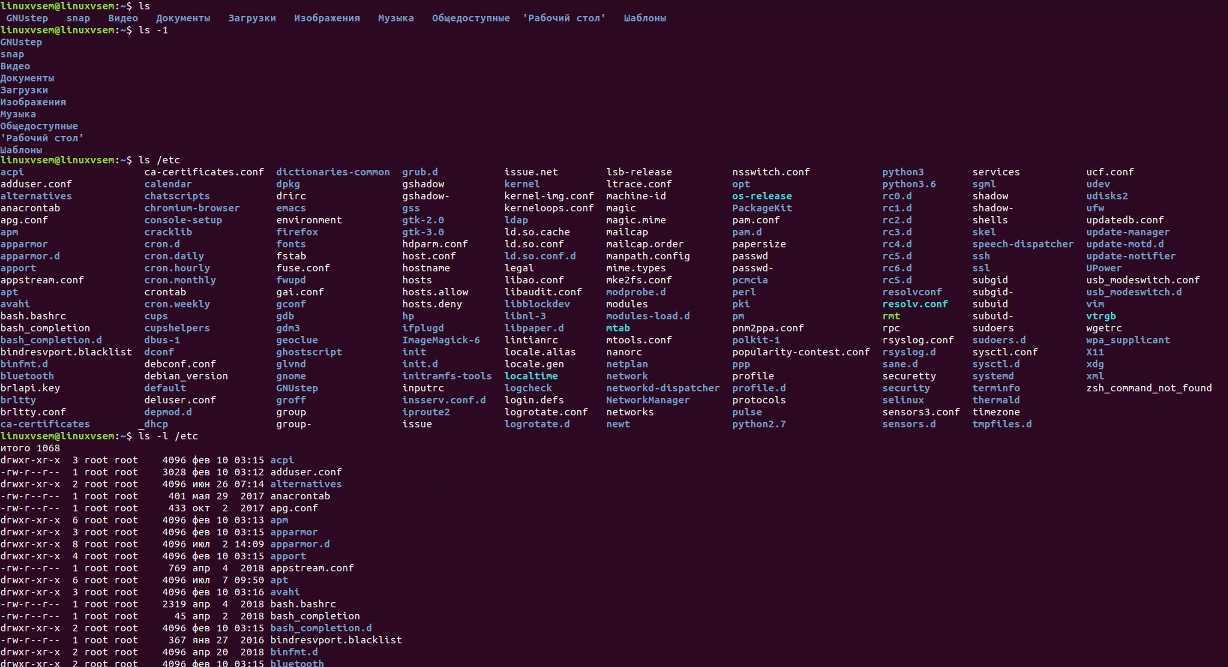The image size is (1228, 667).
Task: Click the zsh_command_not_found entry
Action: [1148, 388]
